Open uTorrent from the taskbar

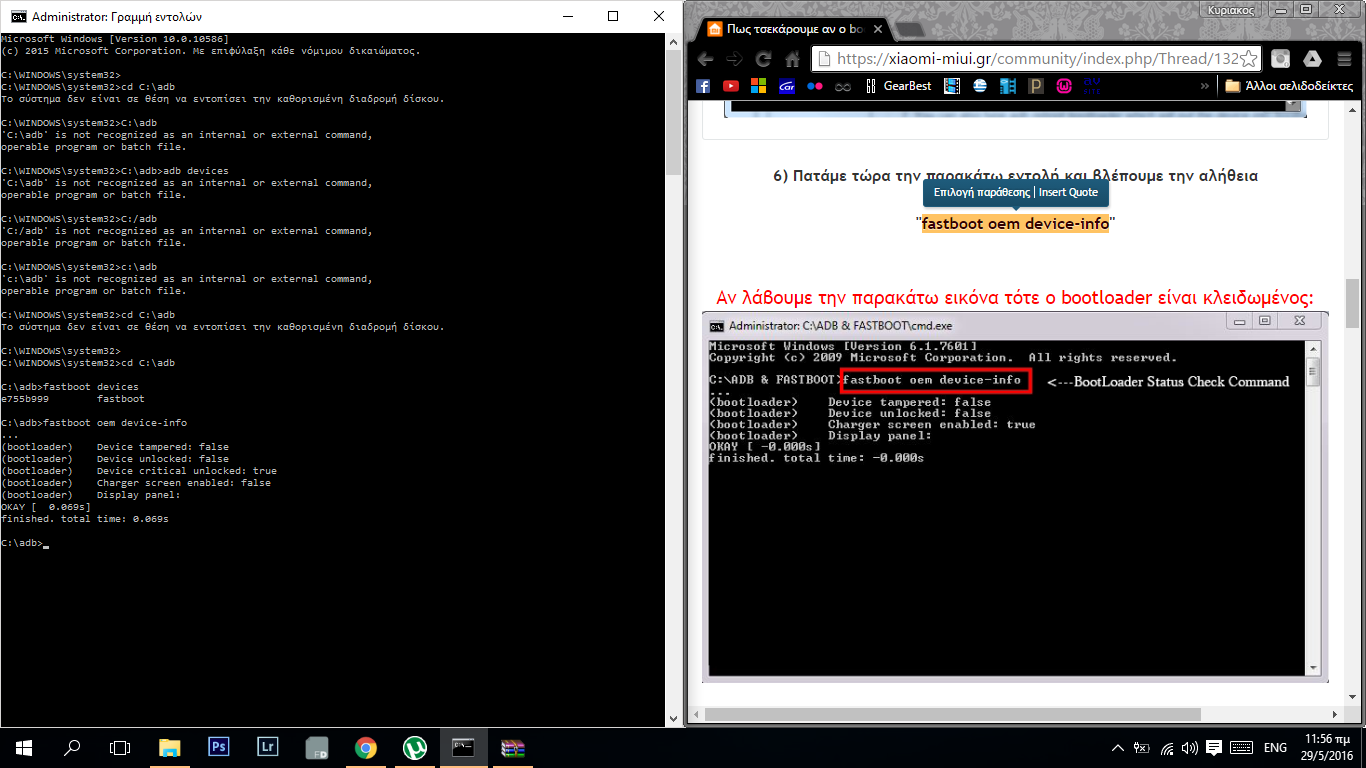tap(414, 747)
